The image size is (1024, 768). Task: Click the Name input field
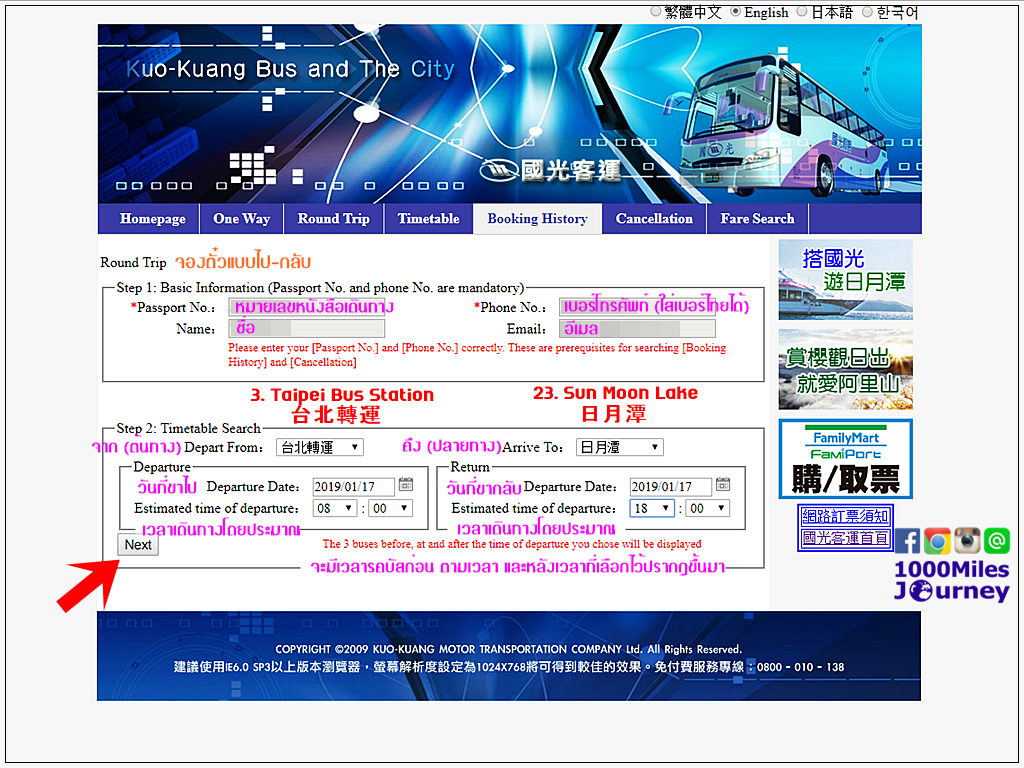(x=306, y=328)
